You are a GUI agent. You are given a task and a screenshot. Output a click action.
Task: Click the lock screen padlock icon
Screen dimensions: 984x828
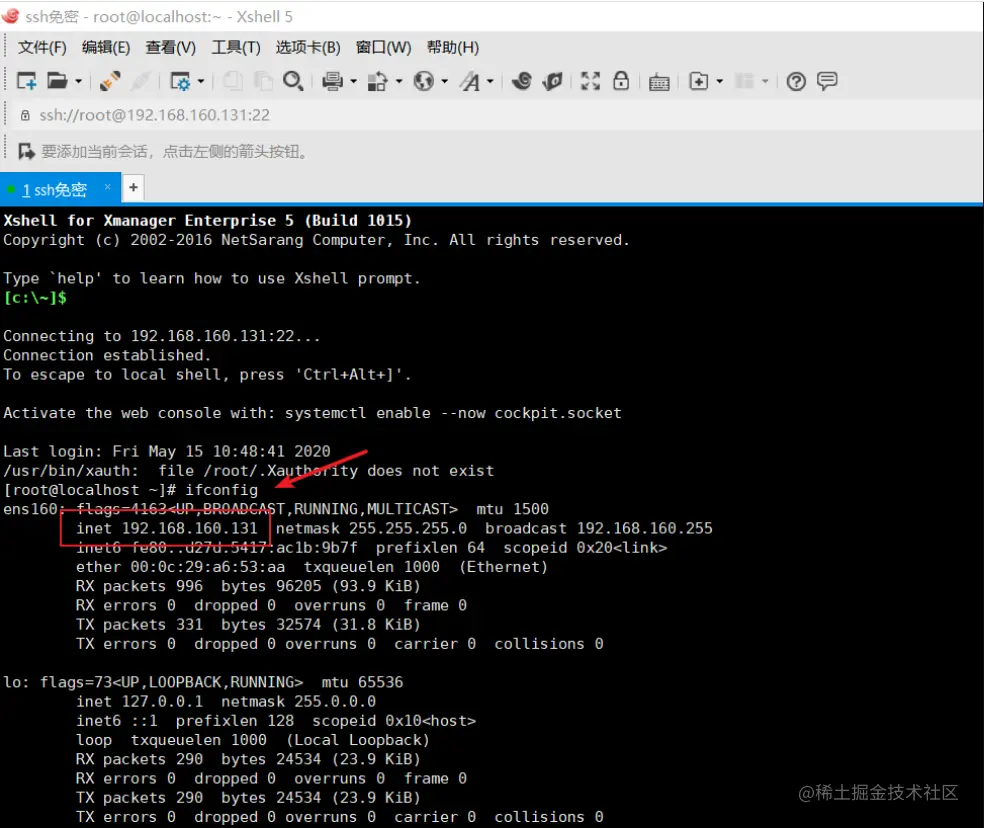pyautogui.click(x=621, y=80)
